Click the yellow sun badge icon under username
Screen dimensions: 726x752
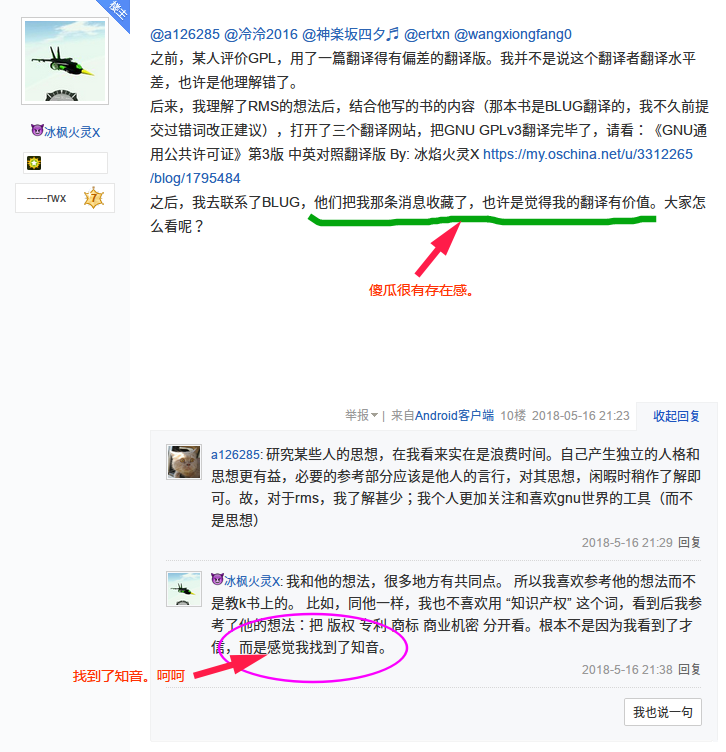[x=34, y=163]
